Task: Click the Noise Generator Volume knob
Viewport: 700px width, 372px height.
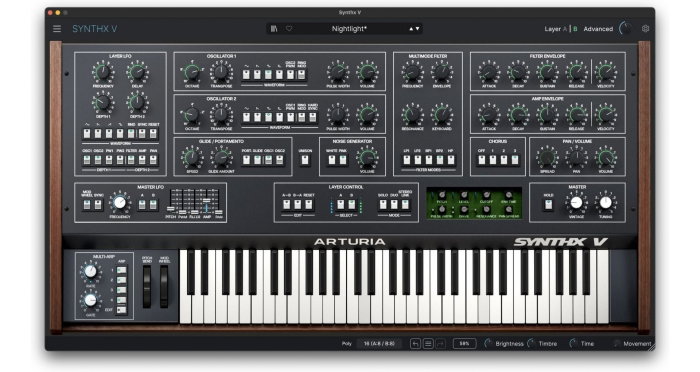Action: [x=367, y=157]
